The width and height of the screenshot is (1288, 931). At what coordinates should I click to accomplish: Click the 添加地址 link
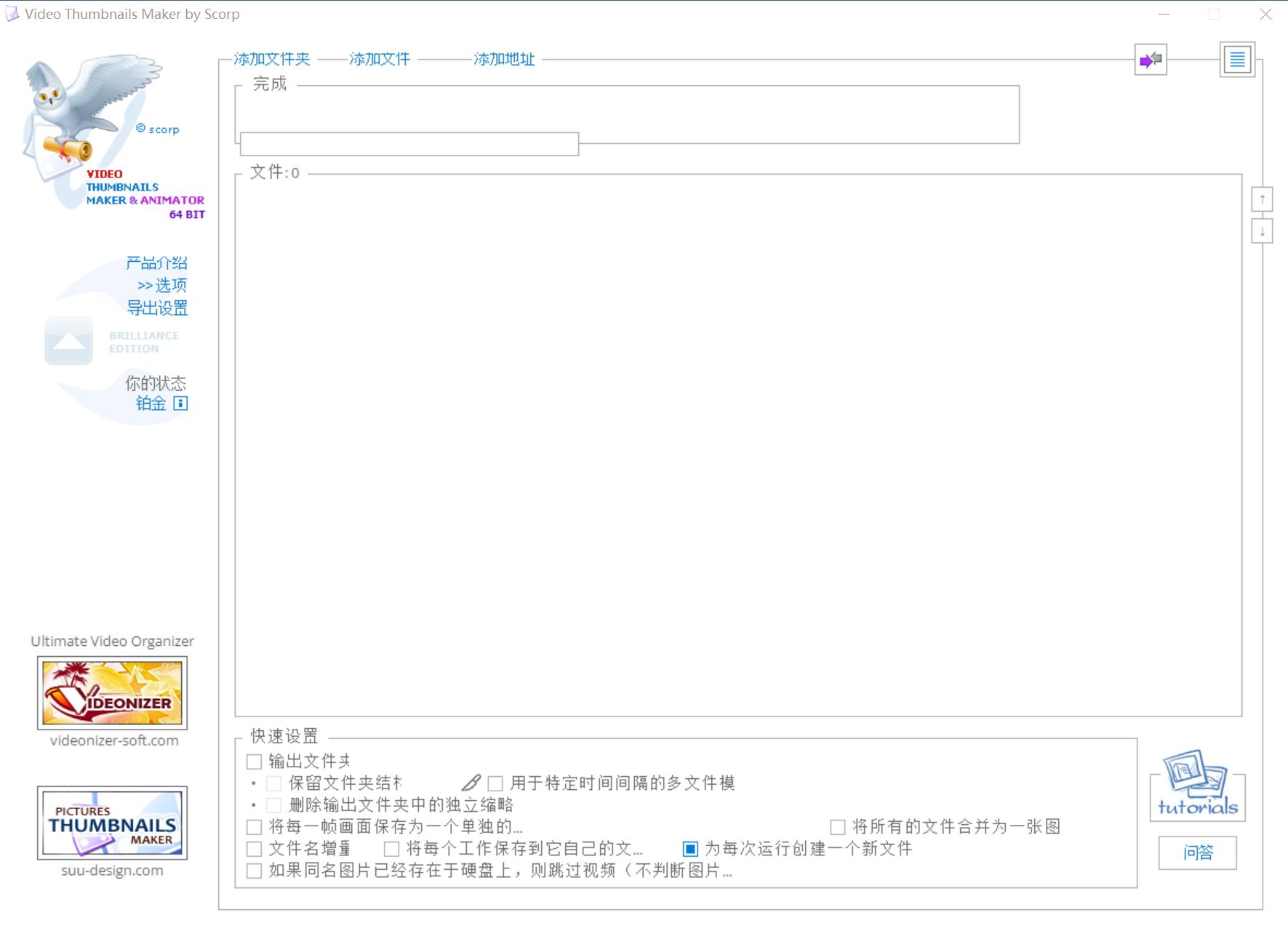504,60
